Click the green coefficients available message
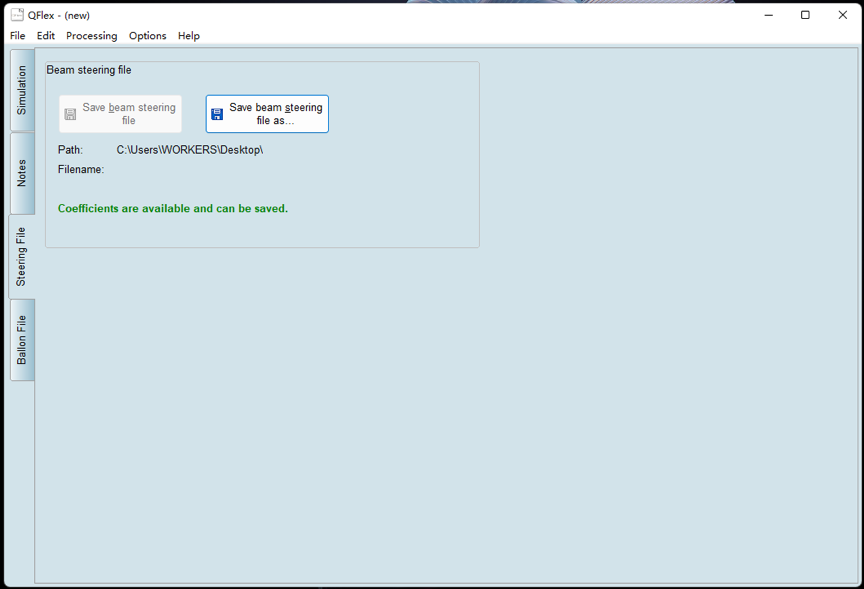This screenshot has width=864, height=589. [173, 209]
